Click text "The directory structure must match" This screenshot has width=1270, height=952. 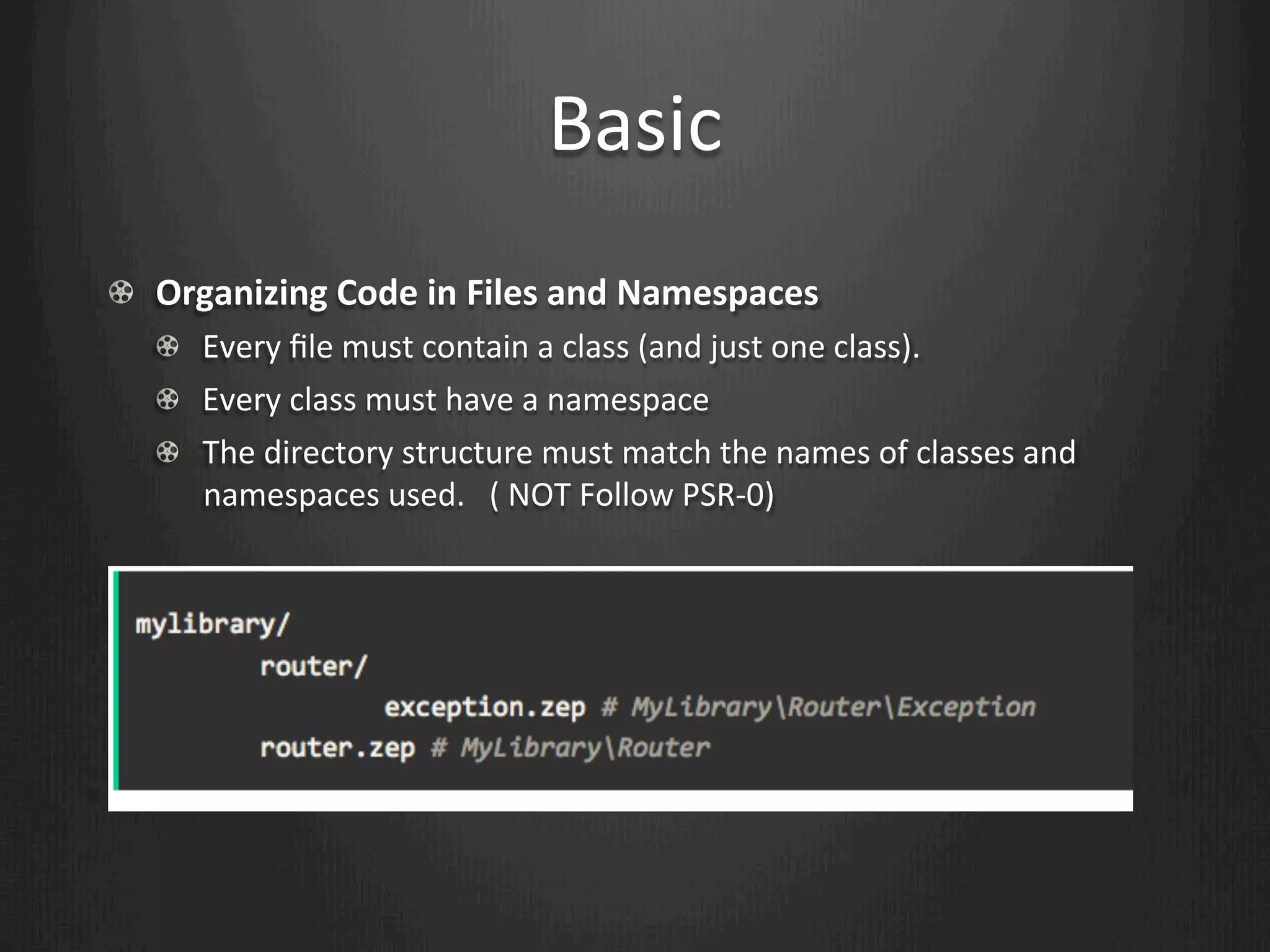tap(458, 452)
